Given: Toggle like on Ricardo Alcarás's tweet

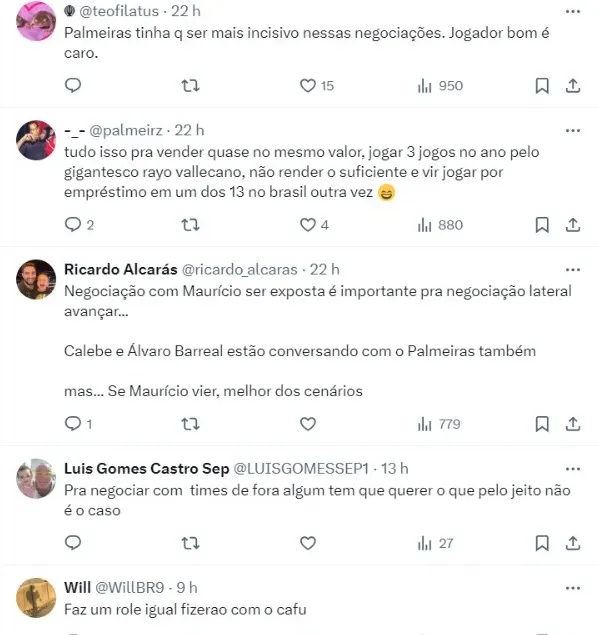Looking at the screenshot, I should [x=308, y=424].
